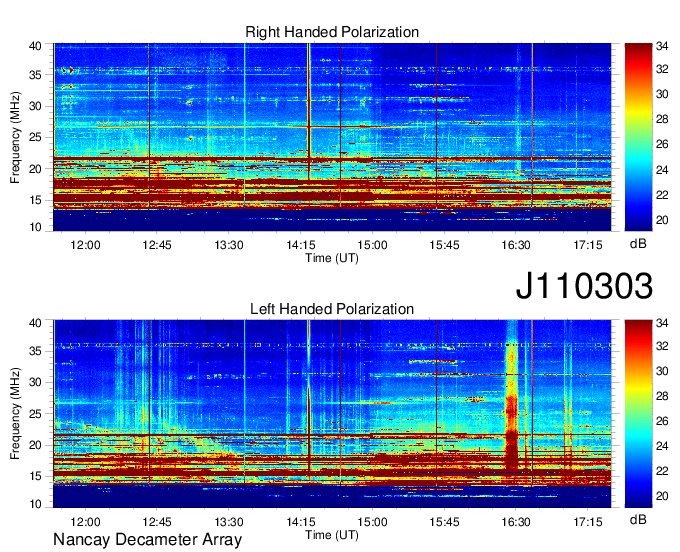Click '20' on Left Handed frequency axis
Viewport: 680px width, 552px height.
pyautogui.click(x=35, y=445)
